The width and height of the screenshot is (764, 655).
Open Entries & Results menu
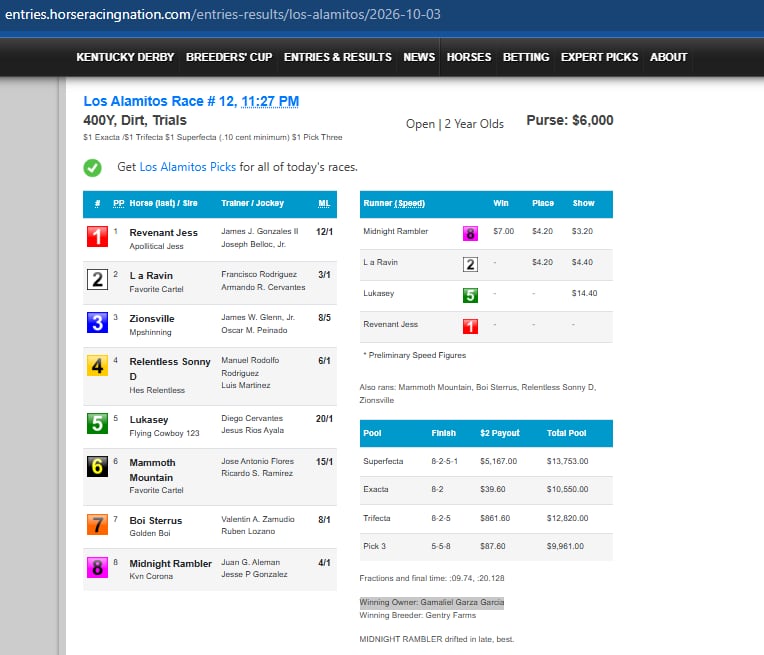coord(338,57)
